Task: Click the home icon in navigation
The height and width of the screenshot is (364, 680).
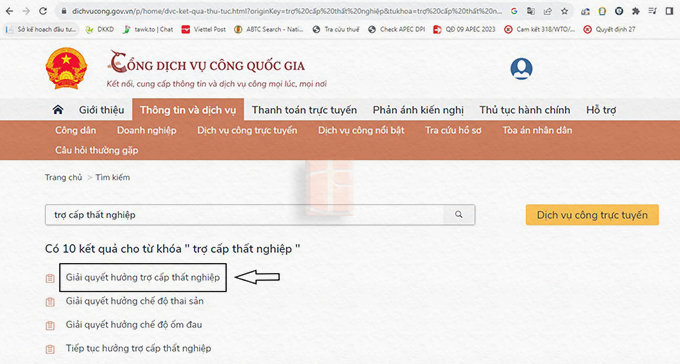Action: click(x=58, y=110)
